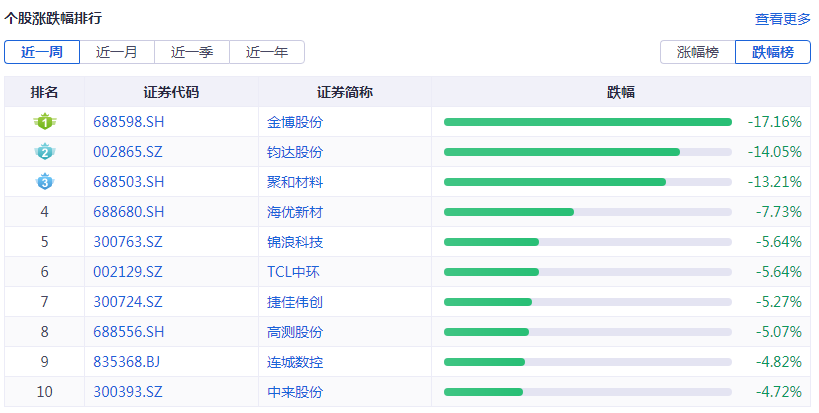Open stock code 002865.SZ

[x=127, y=152]
